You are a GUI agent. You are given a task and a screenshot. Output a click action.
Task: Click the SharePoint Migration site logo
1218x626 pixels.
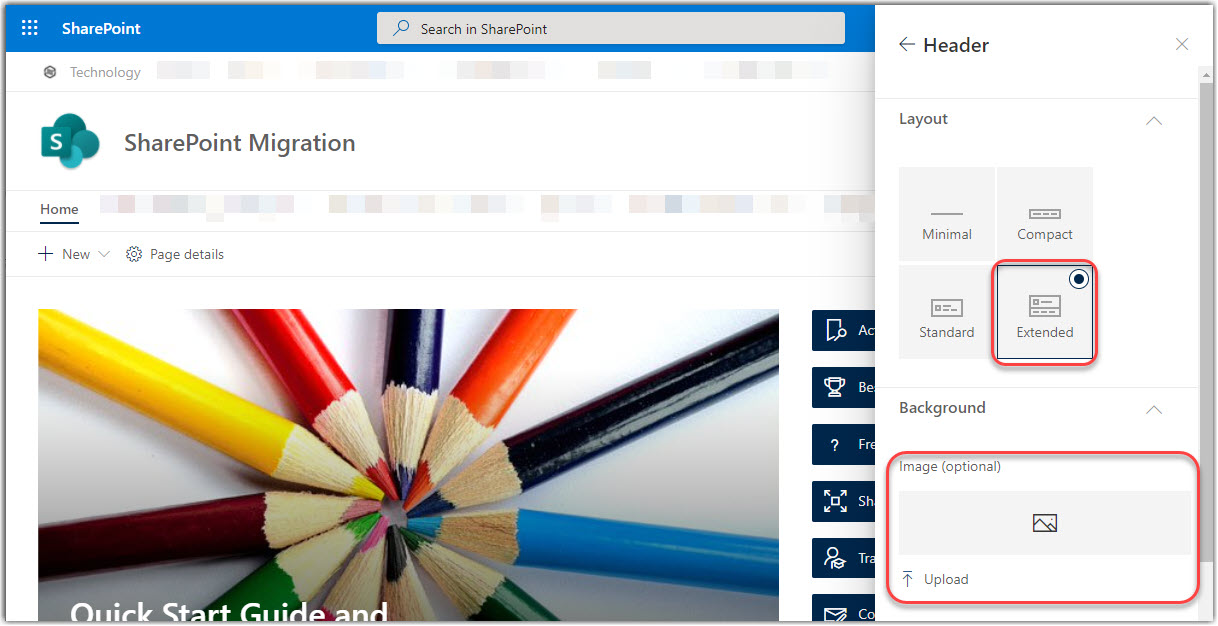click(68, 141)
